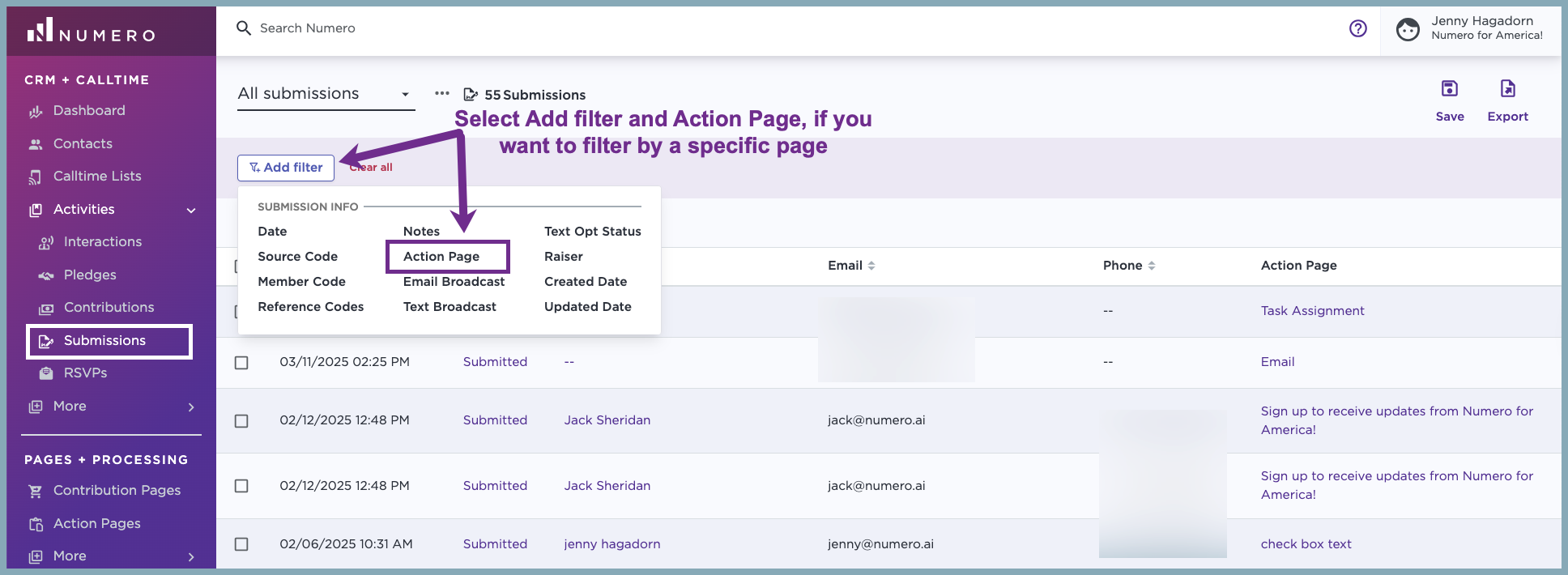This screenshot has width=1568, height=575.
Task: Select Text Broadcast filter option
Action: pos(450,307)
